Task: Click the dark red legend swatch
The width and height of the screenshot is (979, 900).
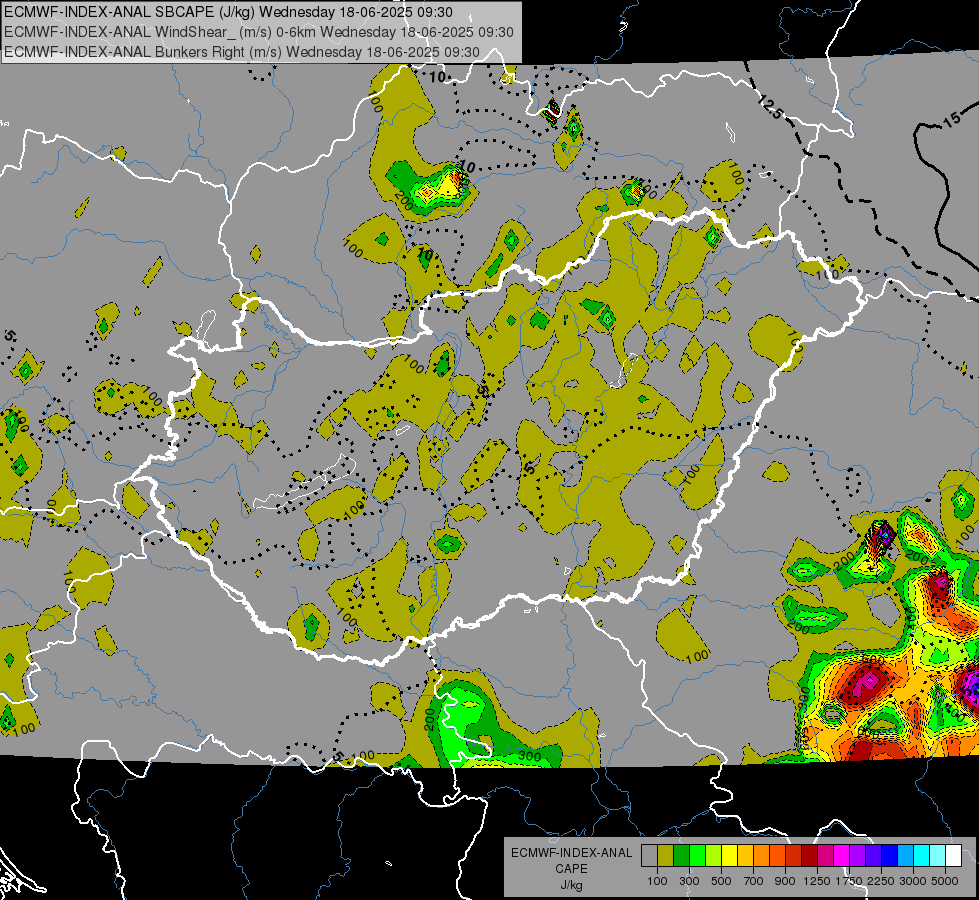Action: pos(809,856)
